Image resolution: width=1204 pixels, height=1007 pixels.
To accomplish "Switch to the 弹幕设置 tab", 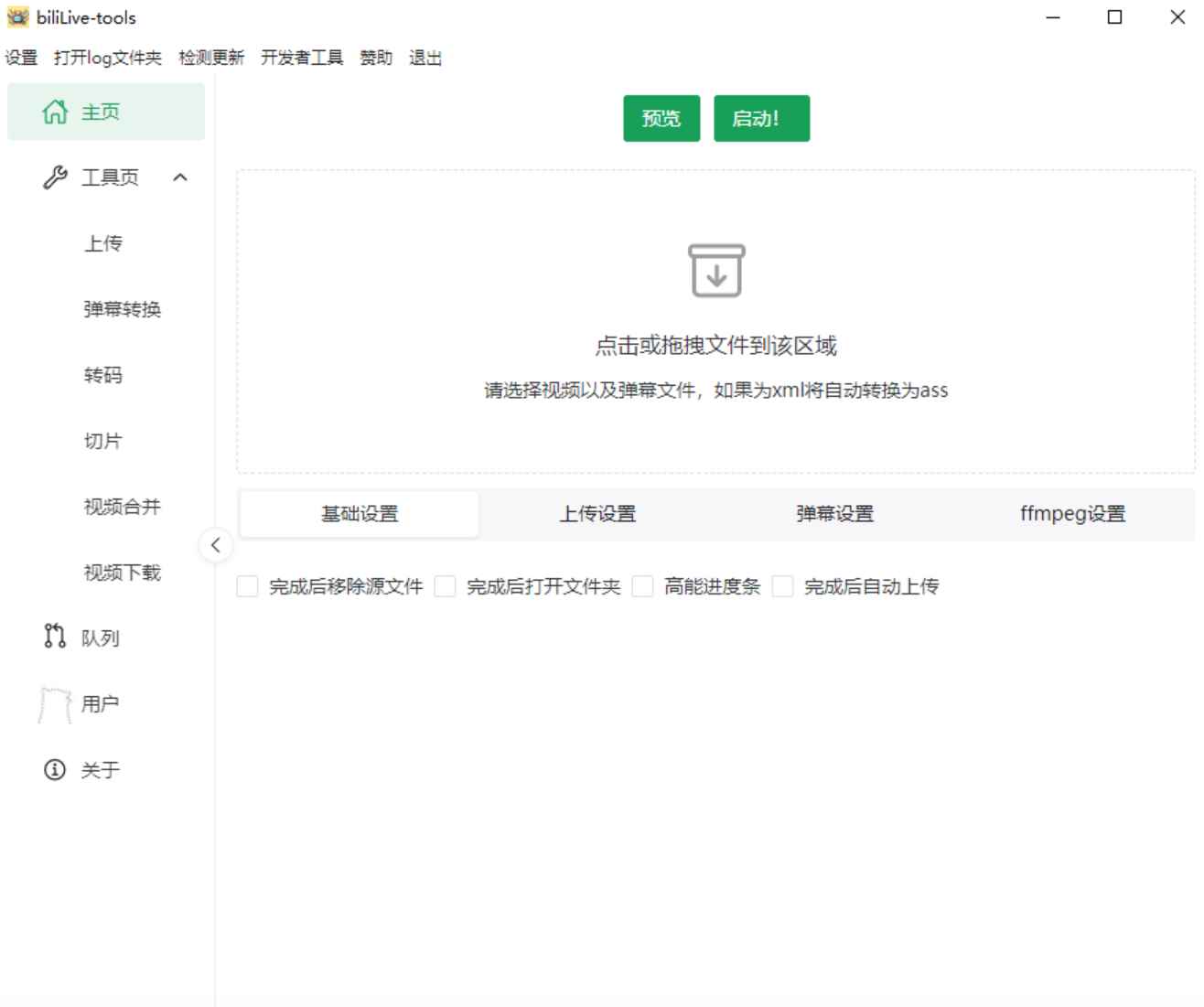I will 834,514.
